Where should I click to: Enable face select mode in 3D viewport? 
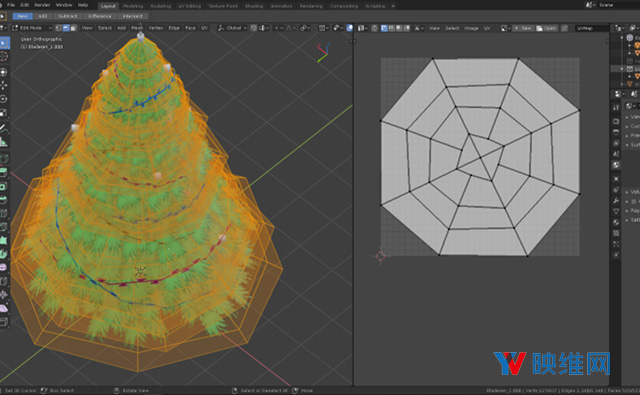(x=73, y=28)
